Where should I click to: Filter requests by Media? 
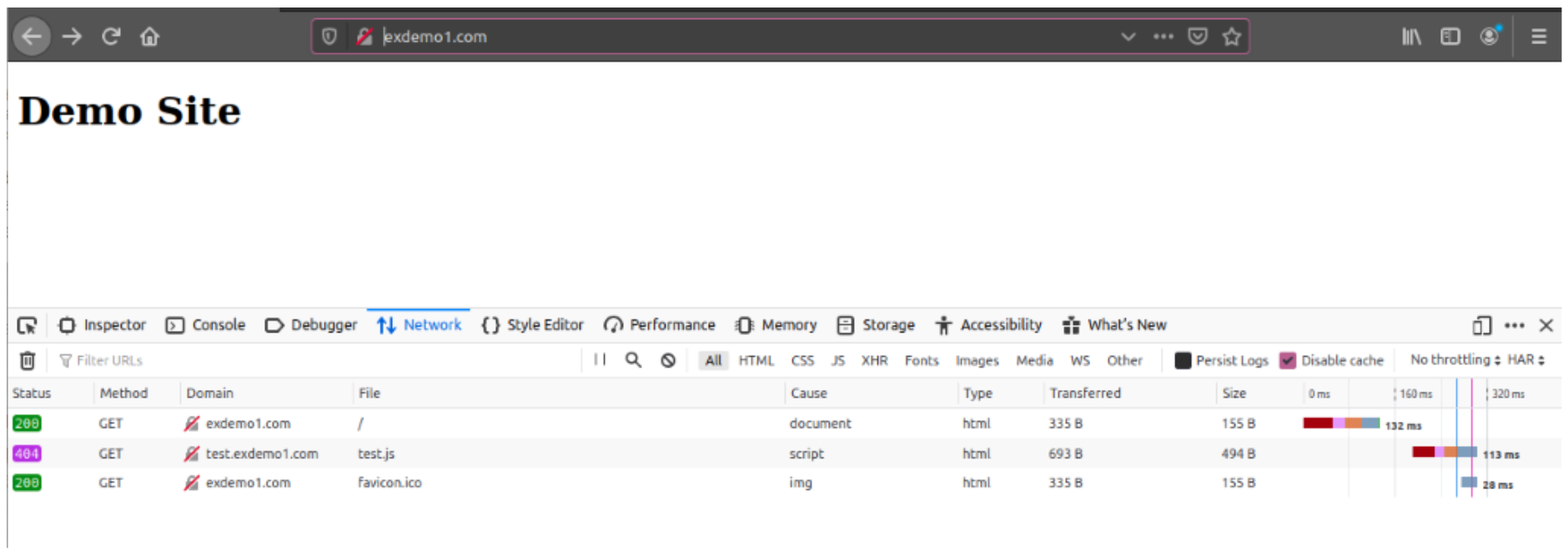(x=1034, y=360)
